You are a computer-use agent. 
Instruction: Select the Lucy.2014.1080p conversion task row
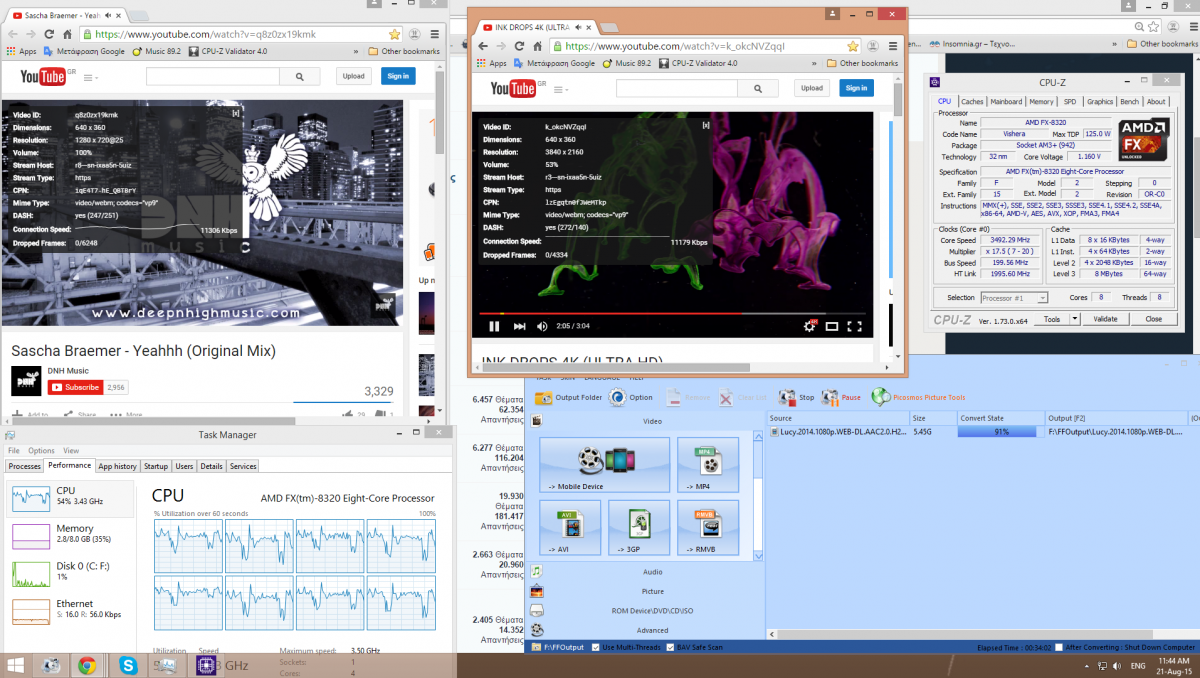[982, 432]
